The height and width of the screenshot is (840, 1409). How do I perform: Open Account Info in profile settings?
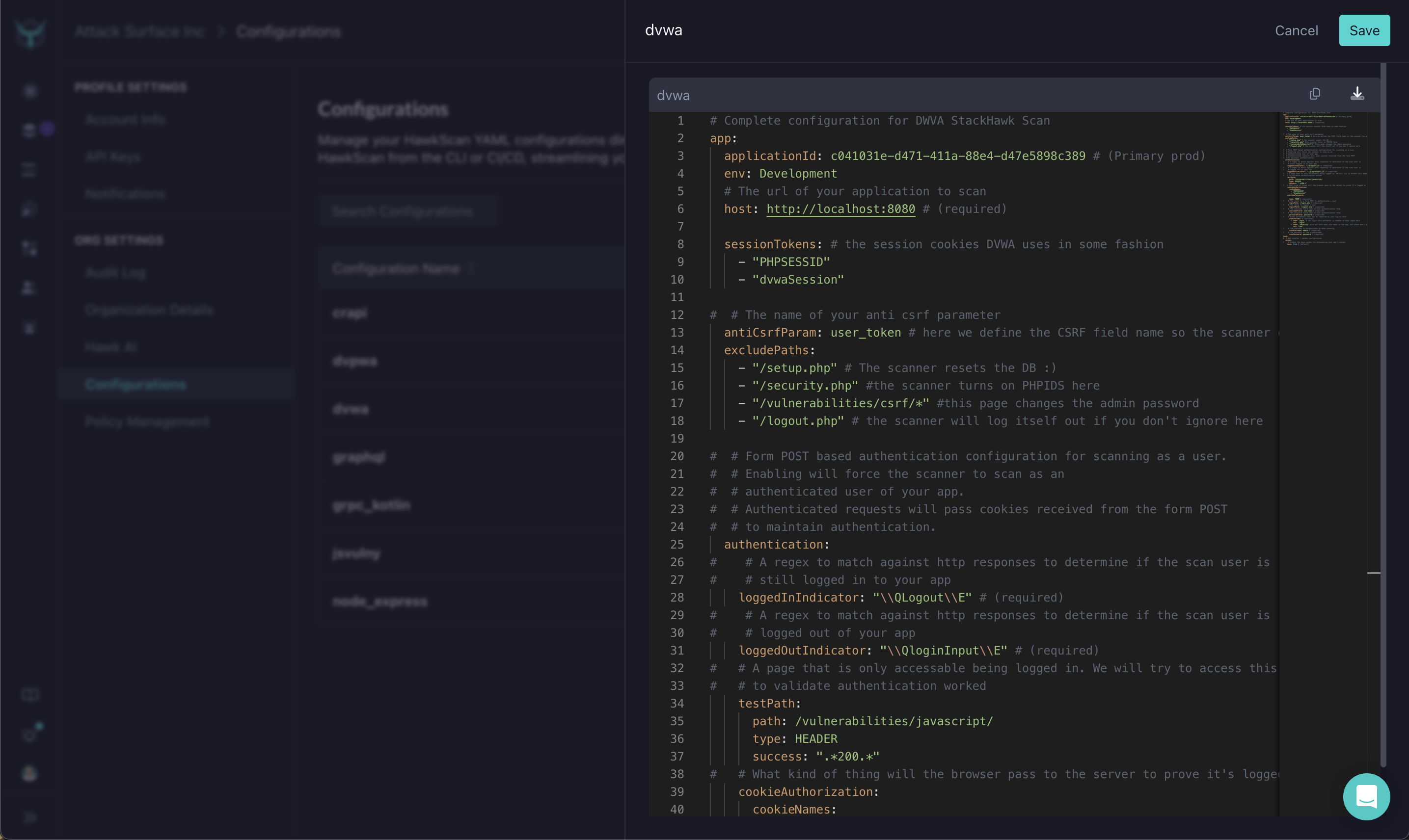coord(125,119)
